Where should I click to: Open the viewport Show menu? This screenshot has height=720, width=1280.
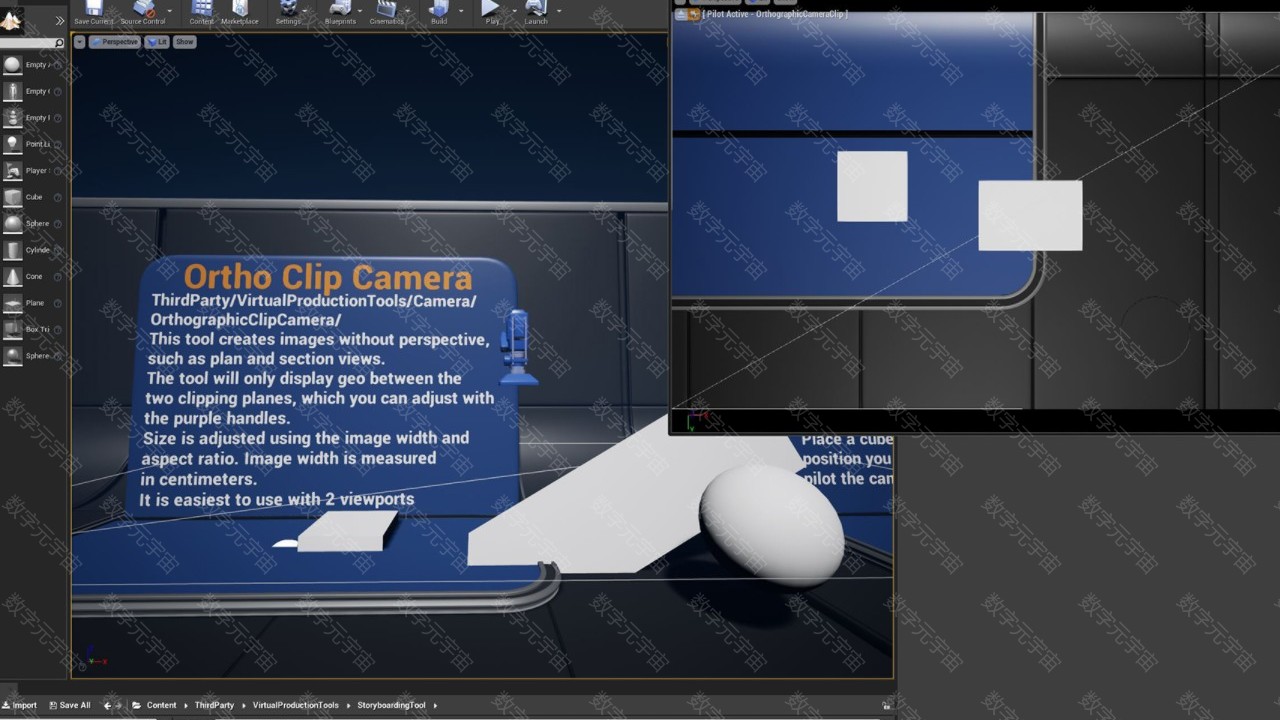185,42
